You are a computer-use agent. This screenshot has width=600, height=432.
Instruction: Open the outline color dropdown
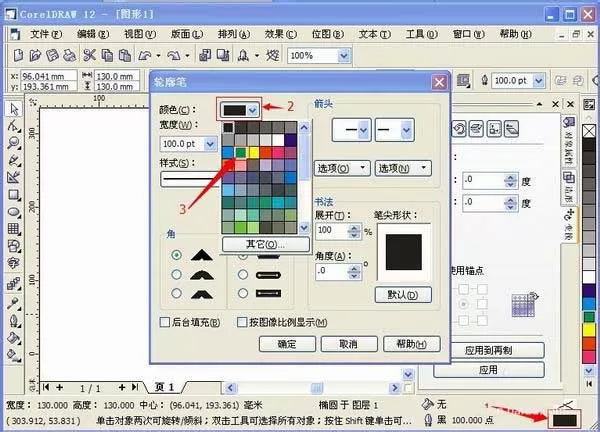click(x=252, y=110)
